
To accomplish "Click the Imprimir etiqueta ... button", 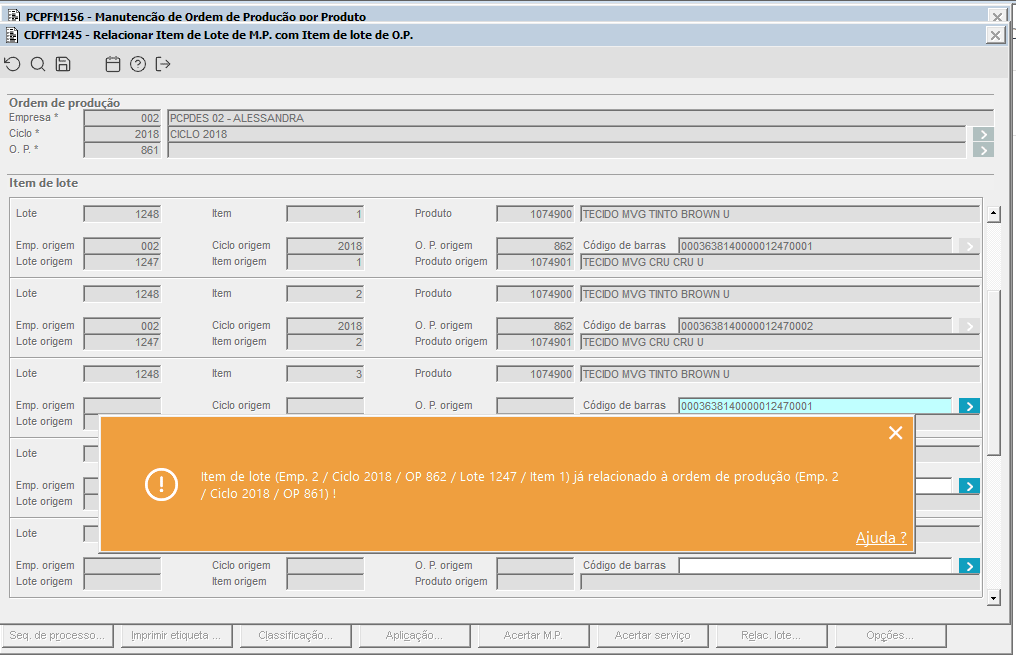I will click(176, 635).
